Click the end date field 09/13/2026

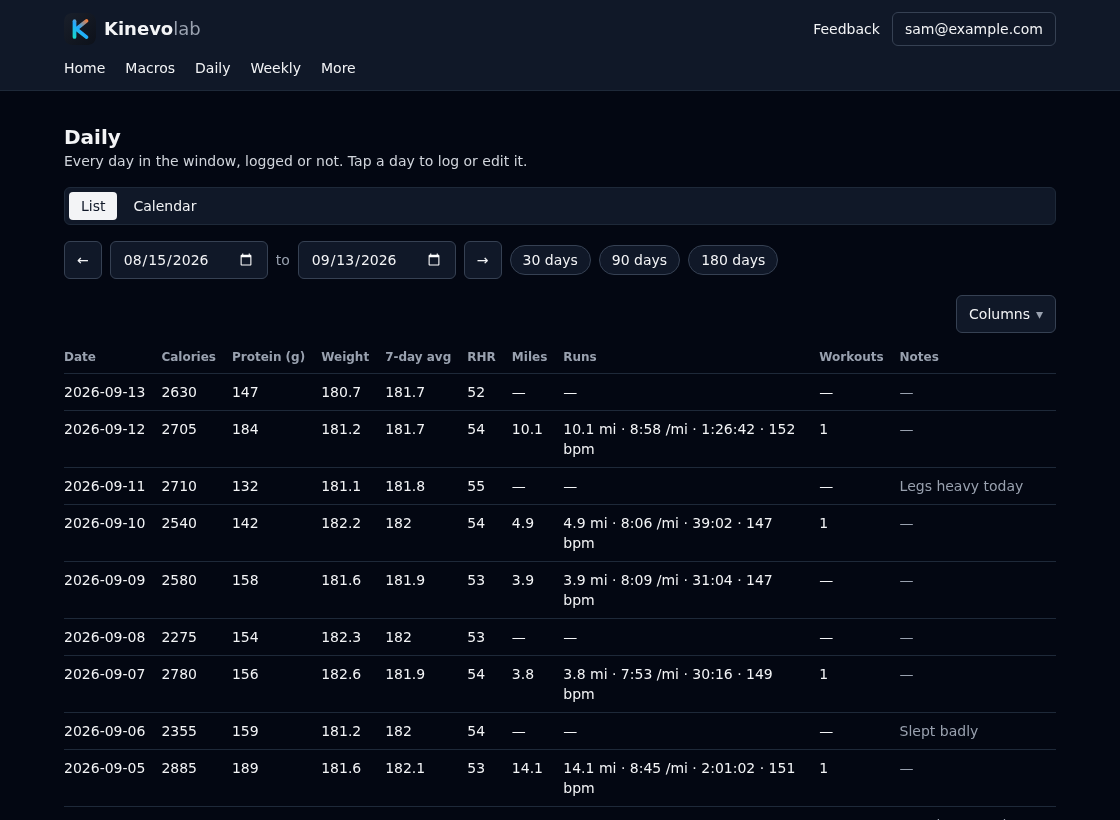click(x=376, y=260)
